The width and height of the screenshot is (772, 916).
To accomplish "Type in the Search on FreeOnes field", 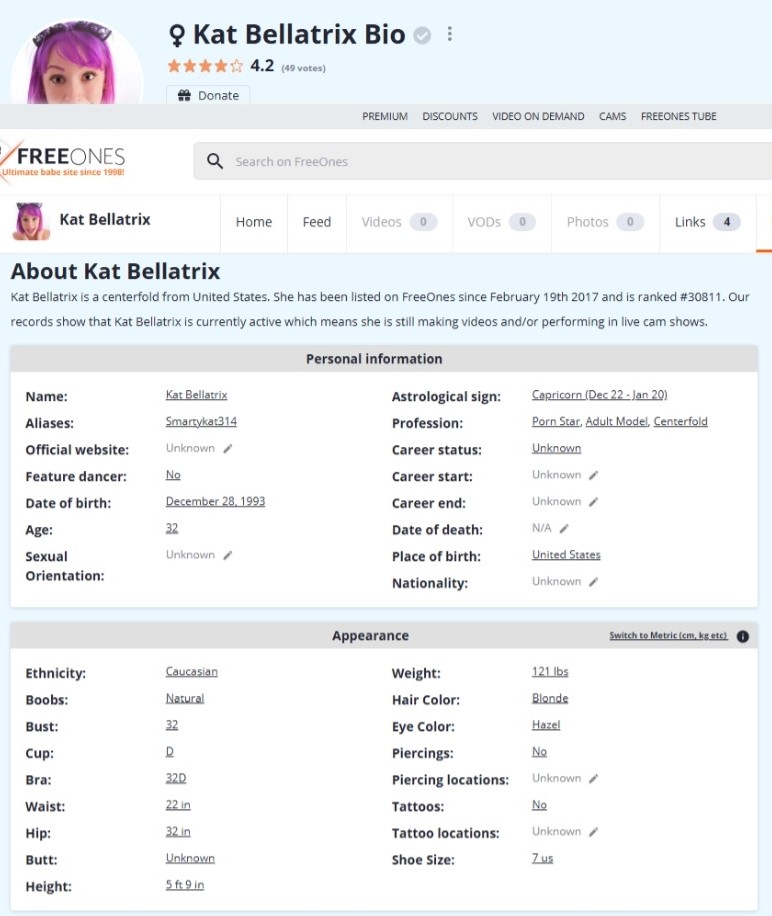I will (x=480, y=161).
